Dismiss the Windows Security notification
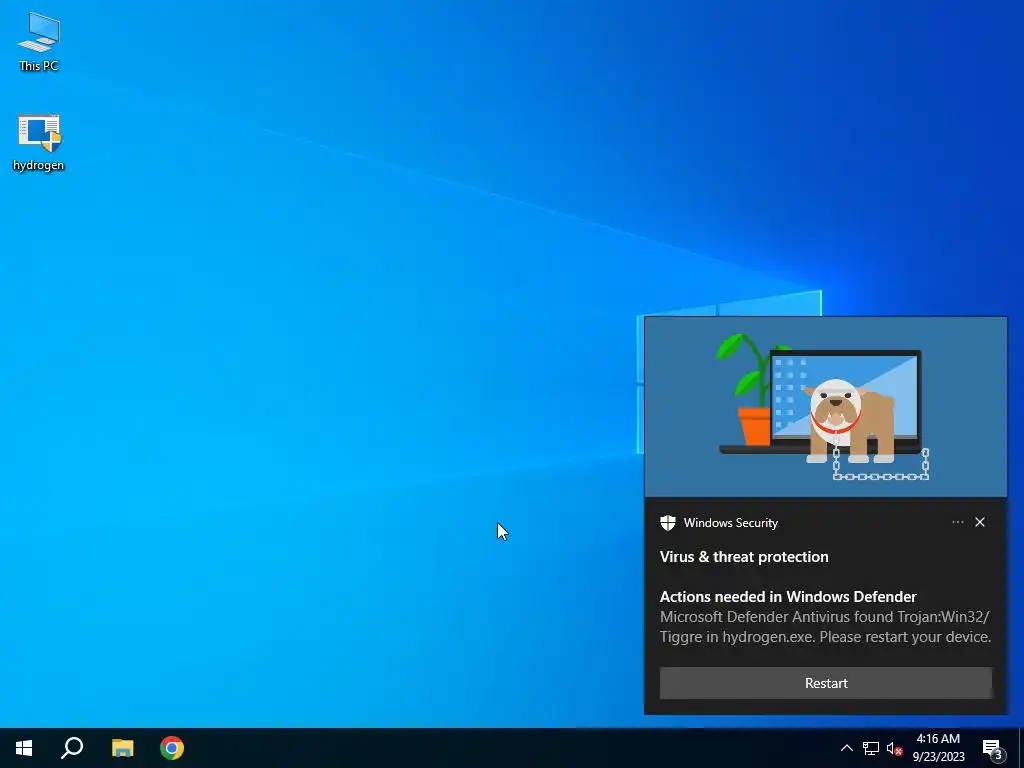Image resolution: width=1024 pixels, height=768 pixels. 980,522
